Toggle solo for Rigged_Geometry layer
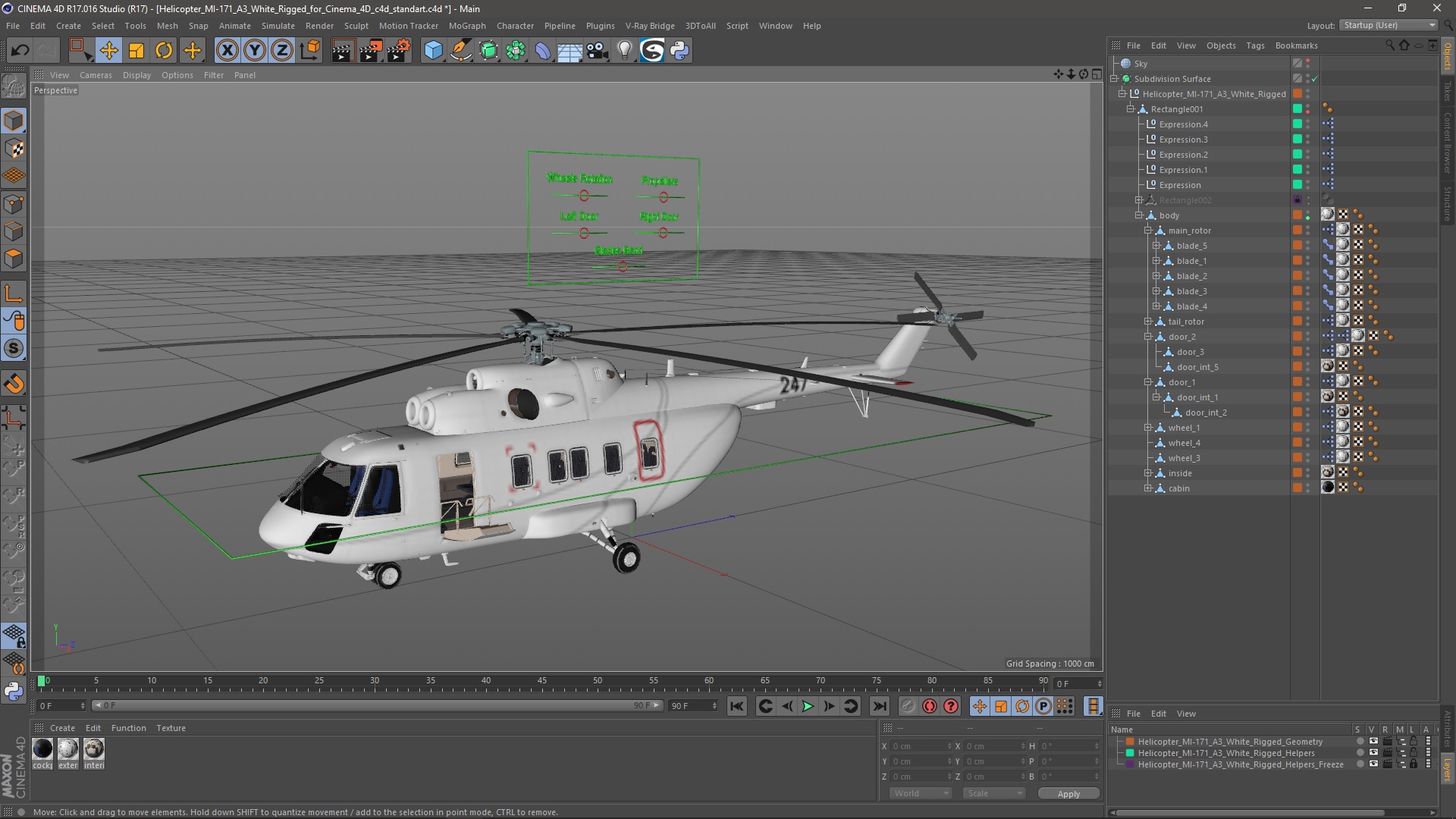Screen dimensions: 1456x819 [1360, 742]
